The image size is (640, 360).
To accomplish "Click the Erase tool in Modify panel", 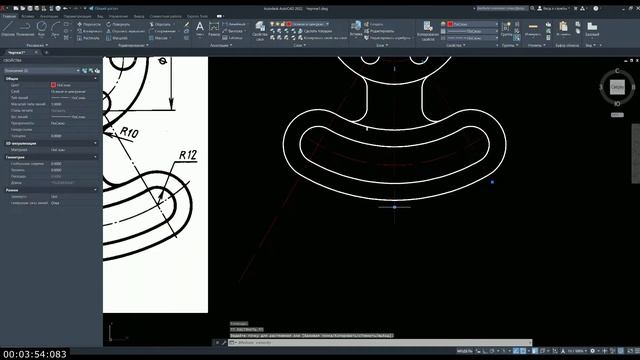I will click(x=187, y=24).
